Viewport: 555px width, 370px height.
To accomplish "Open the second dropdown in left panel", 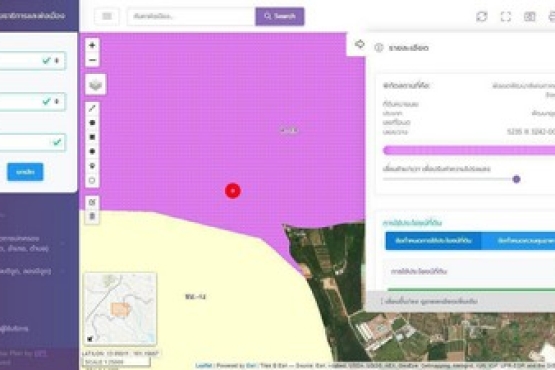I will tap(32, 102).
